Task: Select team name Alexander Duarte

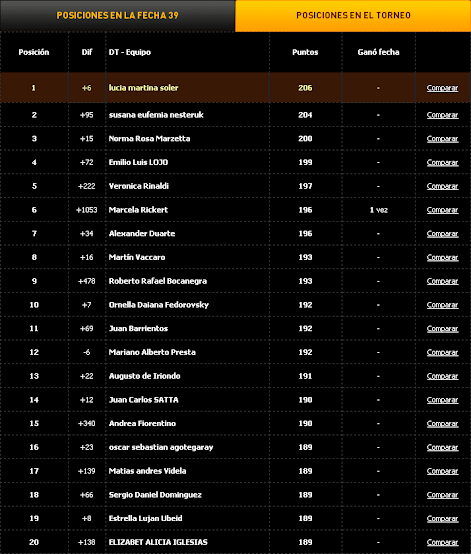Action: pyautogui.click(x=142, y=234)
